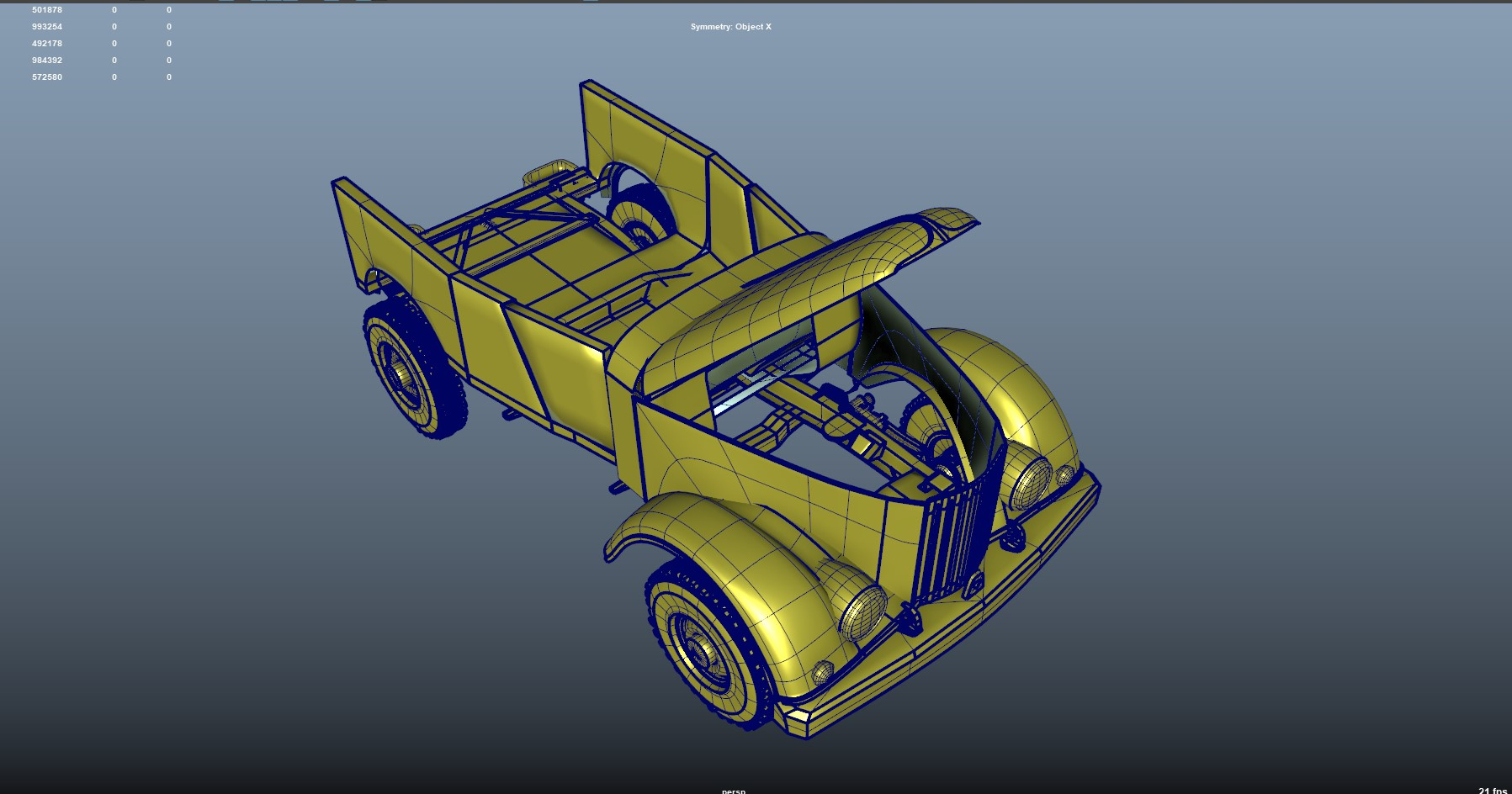
Task: Select the rear-left wheel of the car
Action: (x=414, y=368)
